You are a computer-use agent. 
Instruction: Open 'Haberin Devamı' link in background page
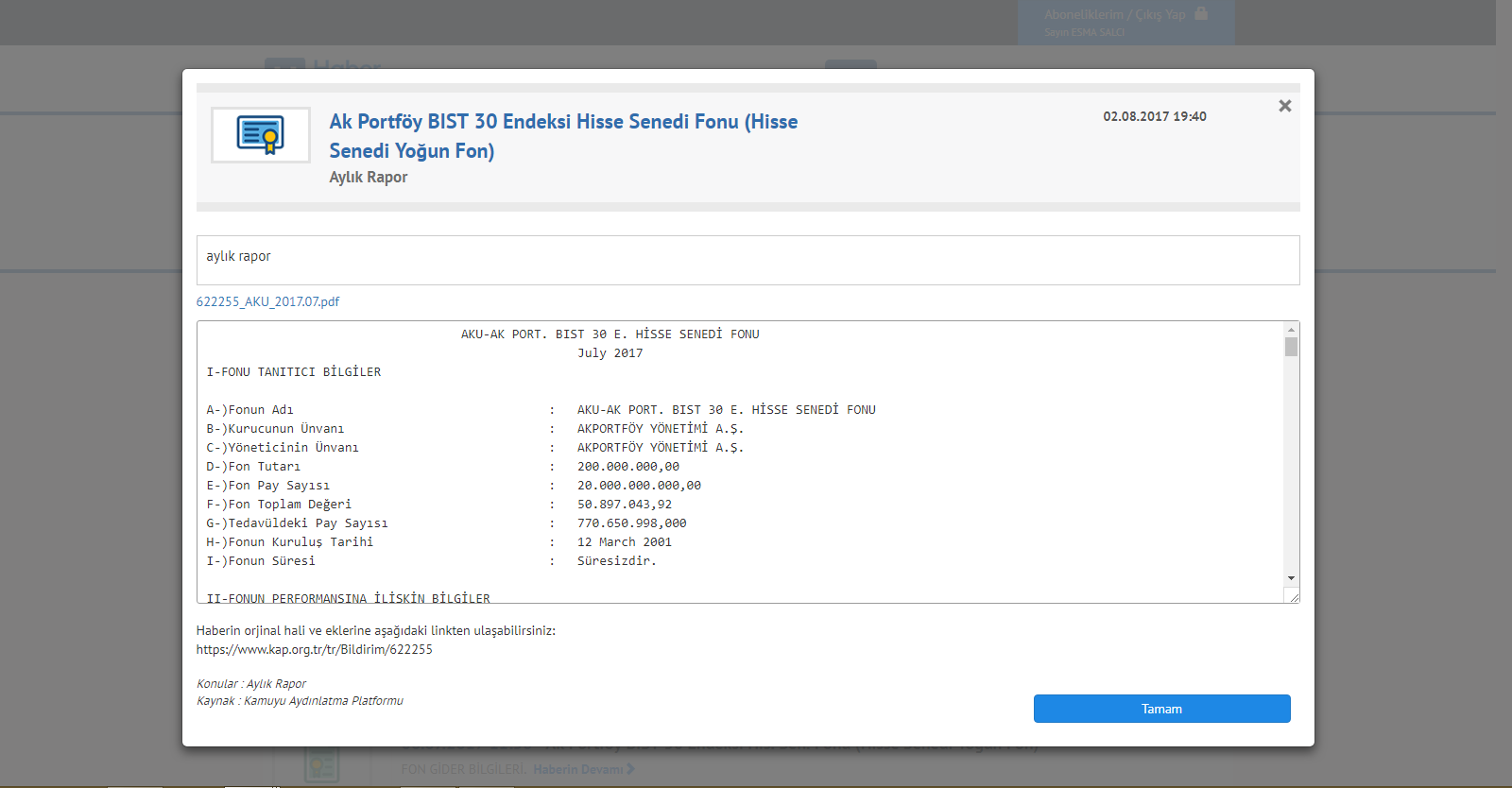[584, 769]
